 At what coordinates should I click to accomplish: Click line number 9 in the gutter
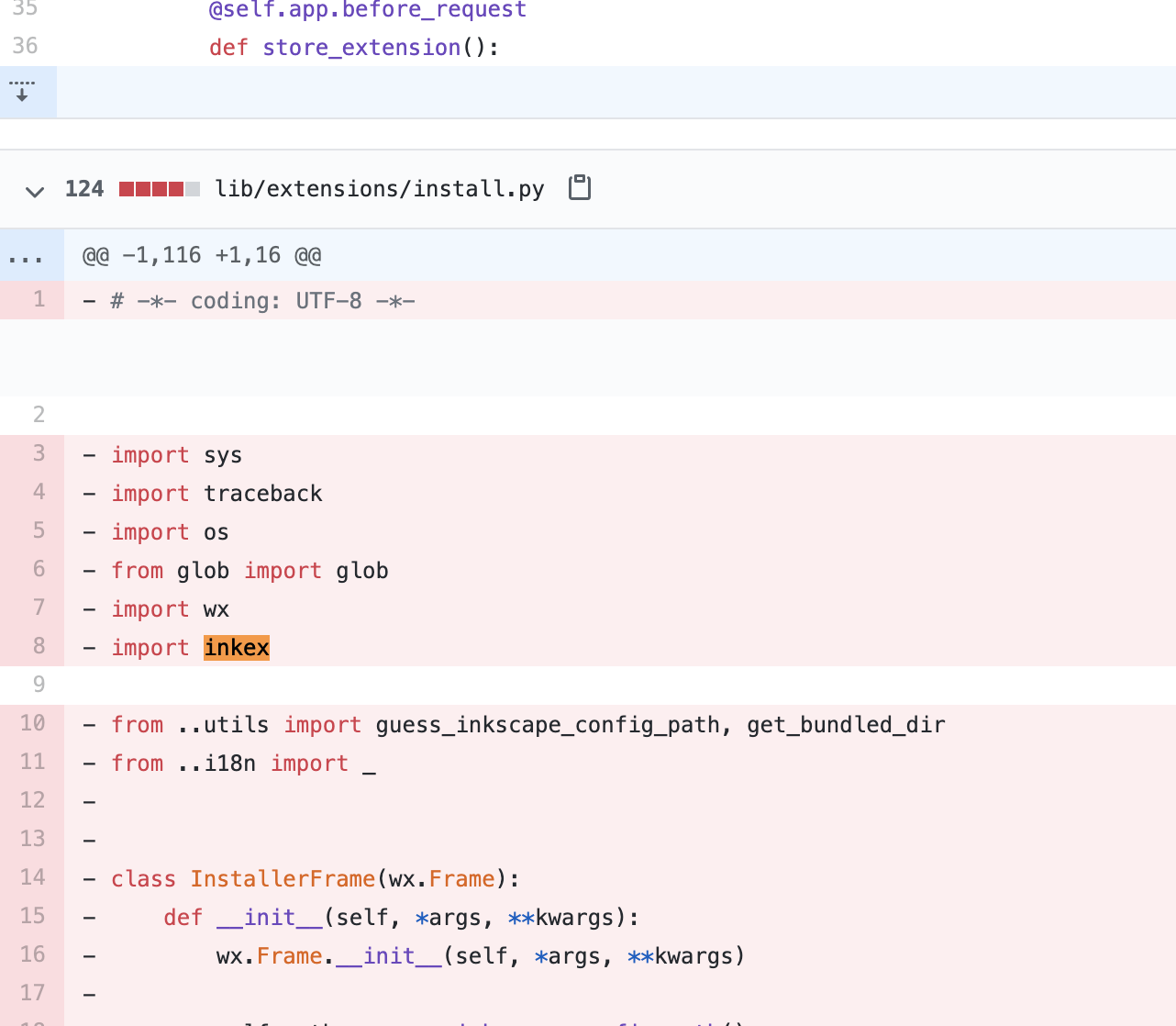tap(38, 684)
